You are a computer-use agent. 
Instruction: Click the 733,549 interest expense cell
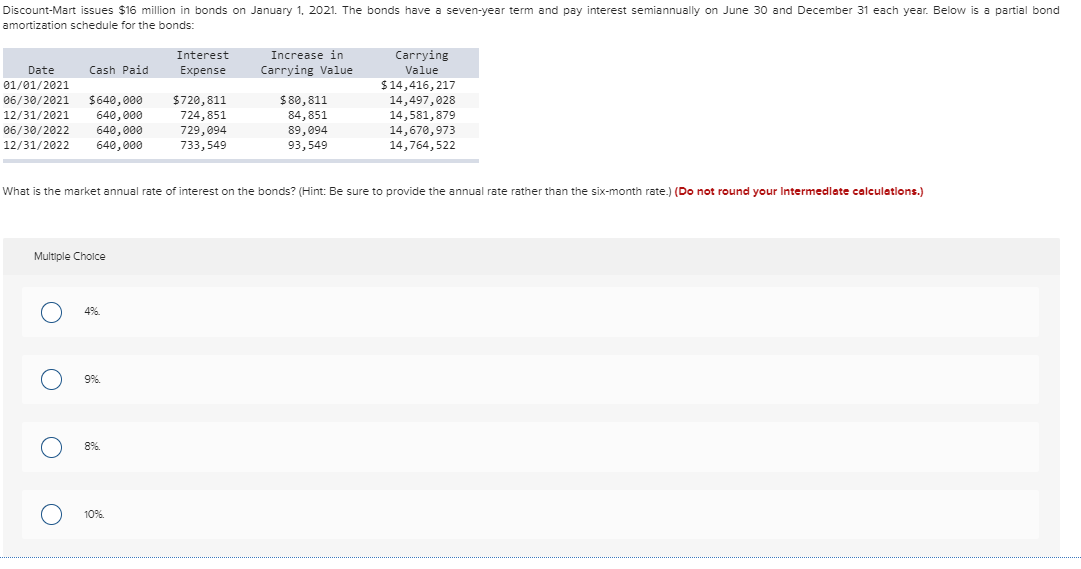(203, 146)
